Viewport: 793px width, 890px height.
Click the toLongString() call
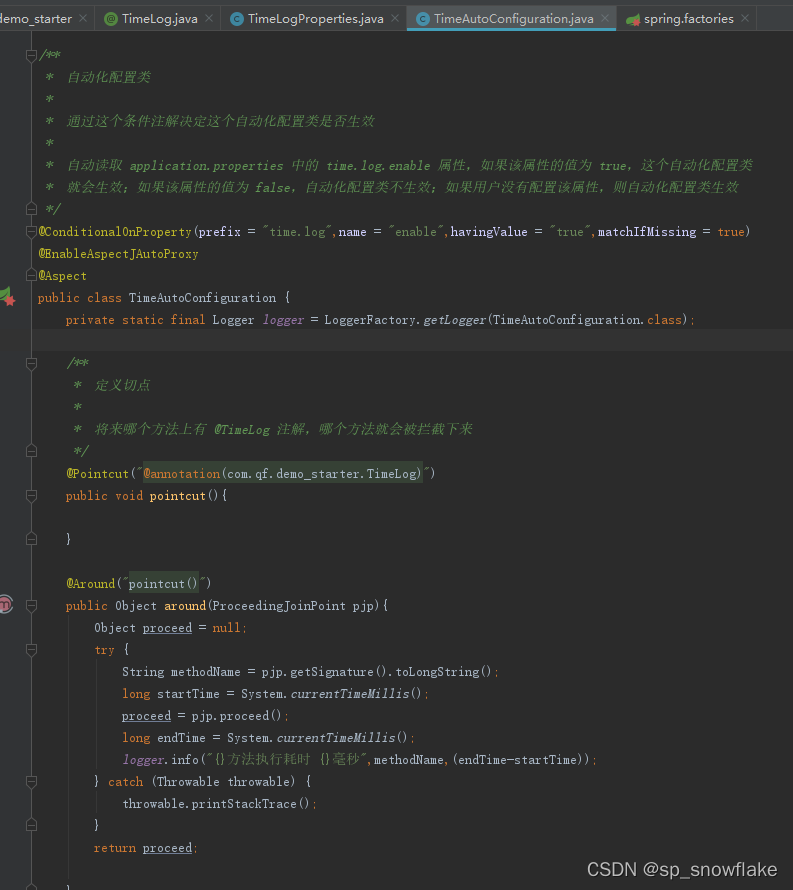[443, 671]
